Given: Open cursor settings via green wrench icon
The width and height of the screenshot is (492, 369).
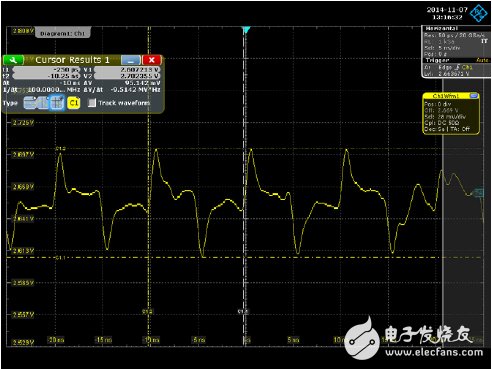Looking at the screenshot, I should pyautogui.click(x=13, y=60).
